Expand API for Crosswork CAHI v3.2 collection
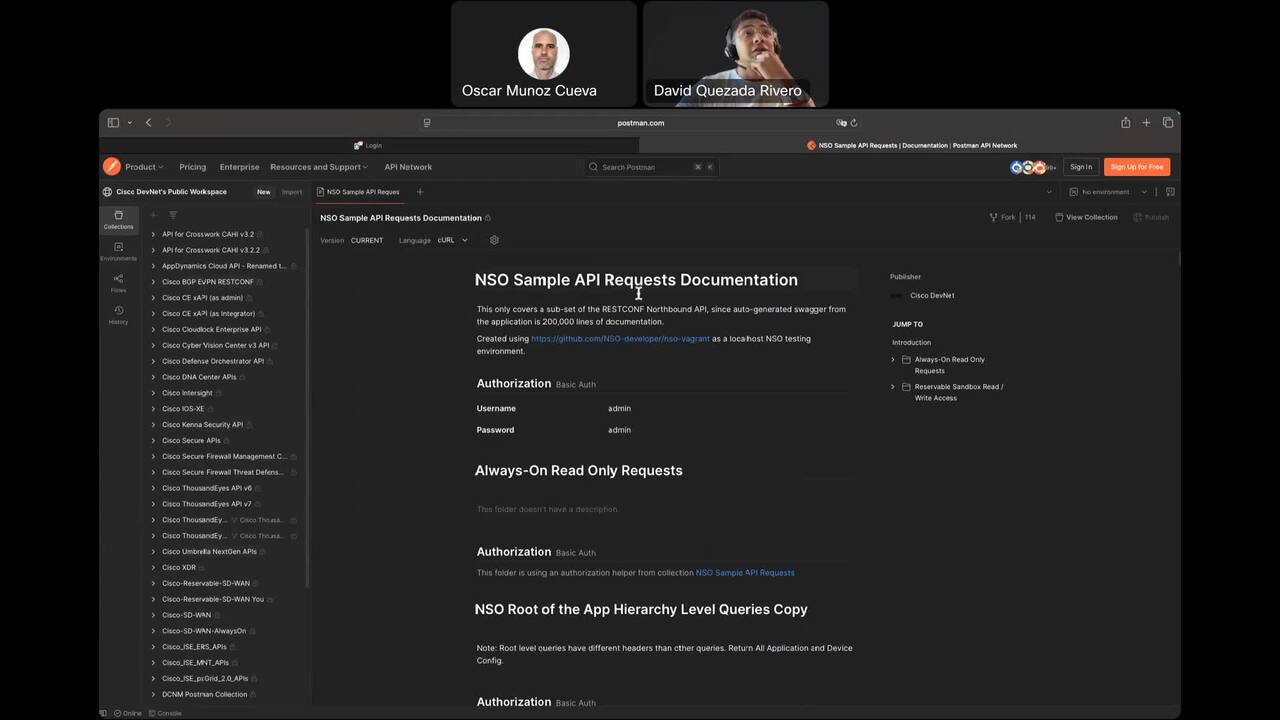Screen dimensions: 1280x720 pyautogui.click(x=153, y=234)
